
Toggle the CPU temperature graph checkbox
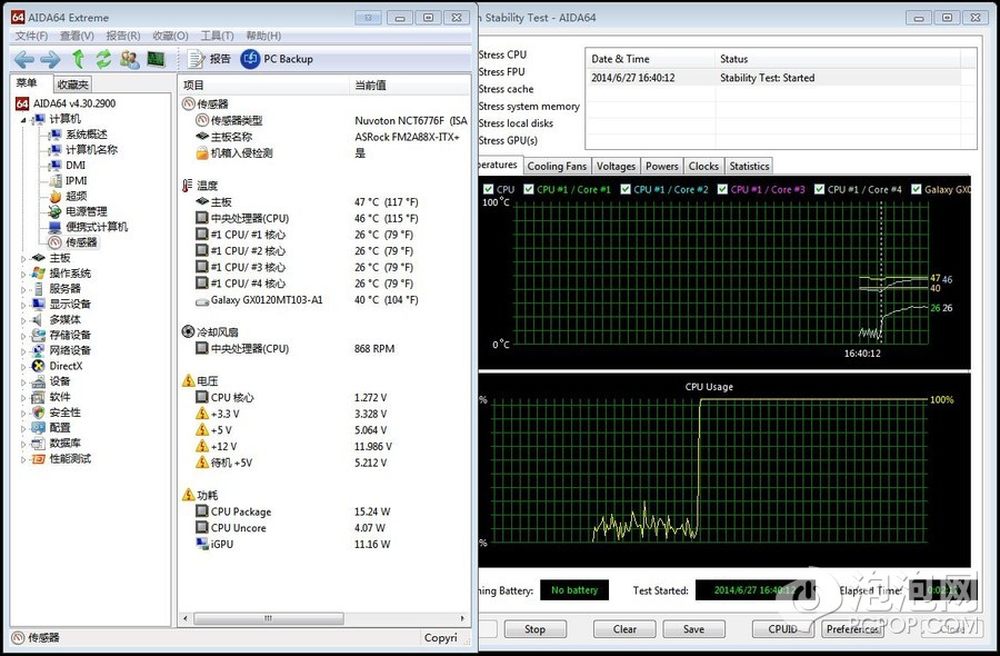(x=489, y=189)
